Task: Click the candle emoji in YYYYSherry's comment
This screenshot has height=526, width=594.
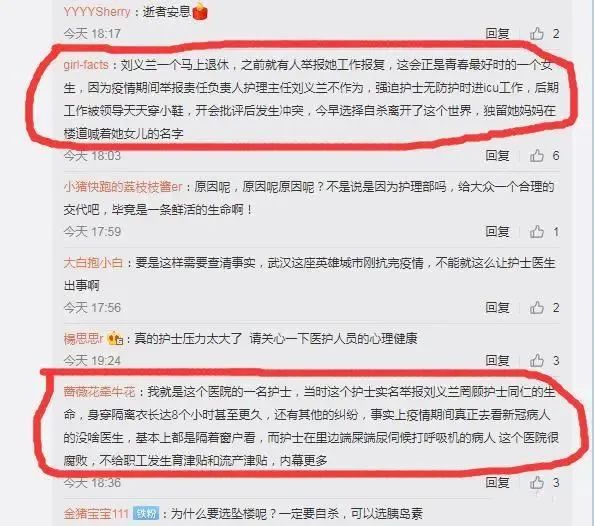Action: coord(200,12)
